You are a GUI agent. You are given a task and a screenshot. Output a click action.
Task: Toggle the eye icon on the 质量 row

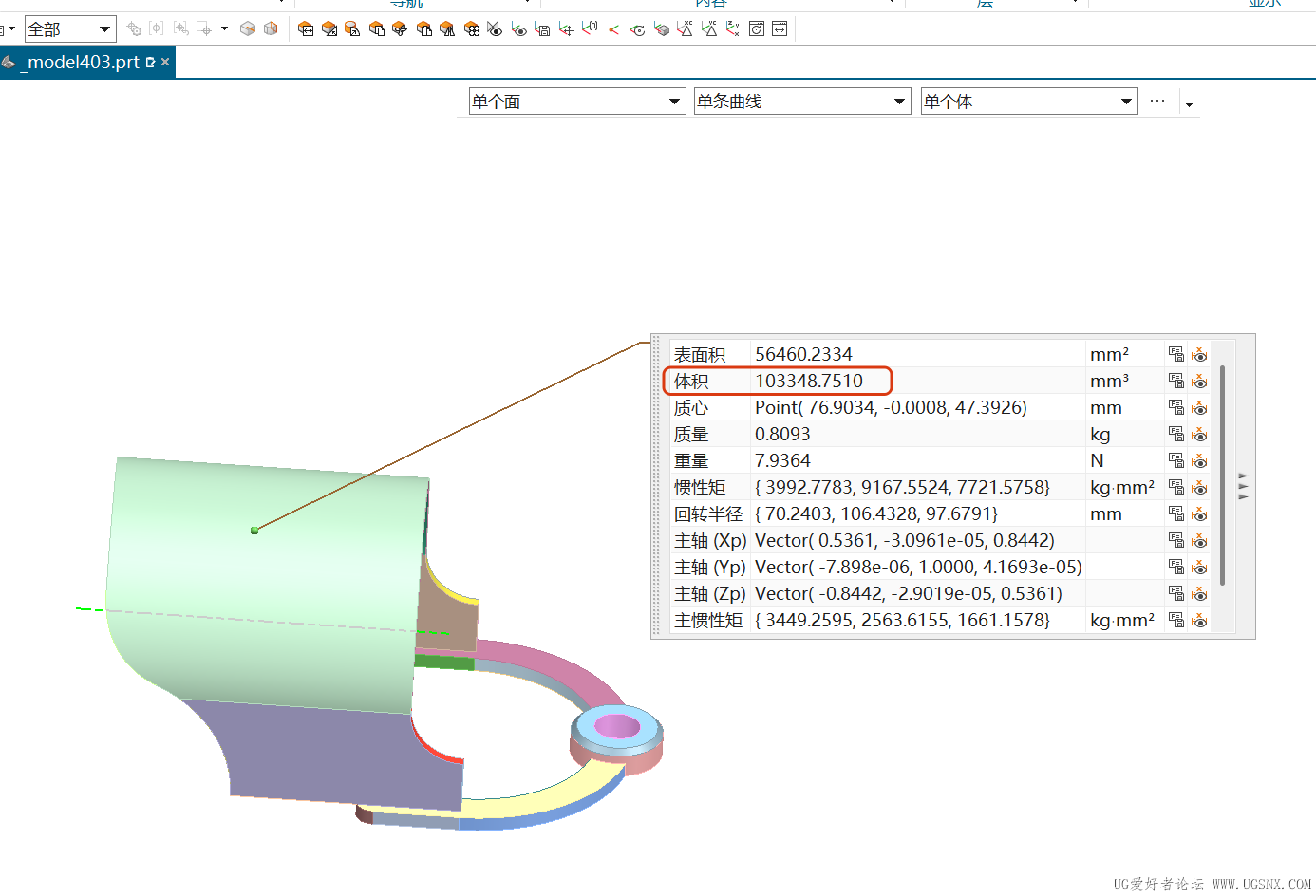pos(1199,434)
